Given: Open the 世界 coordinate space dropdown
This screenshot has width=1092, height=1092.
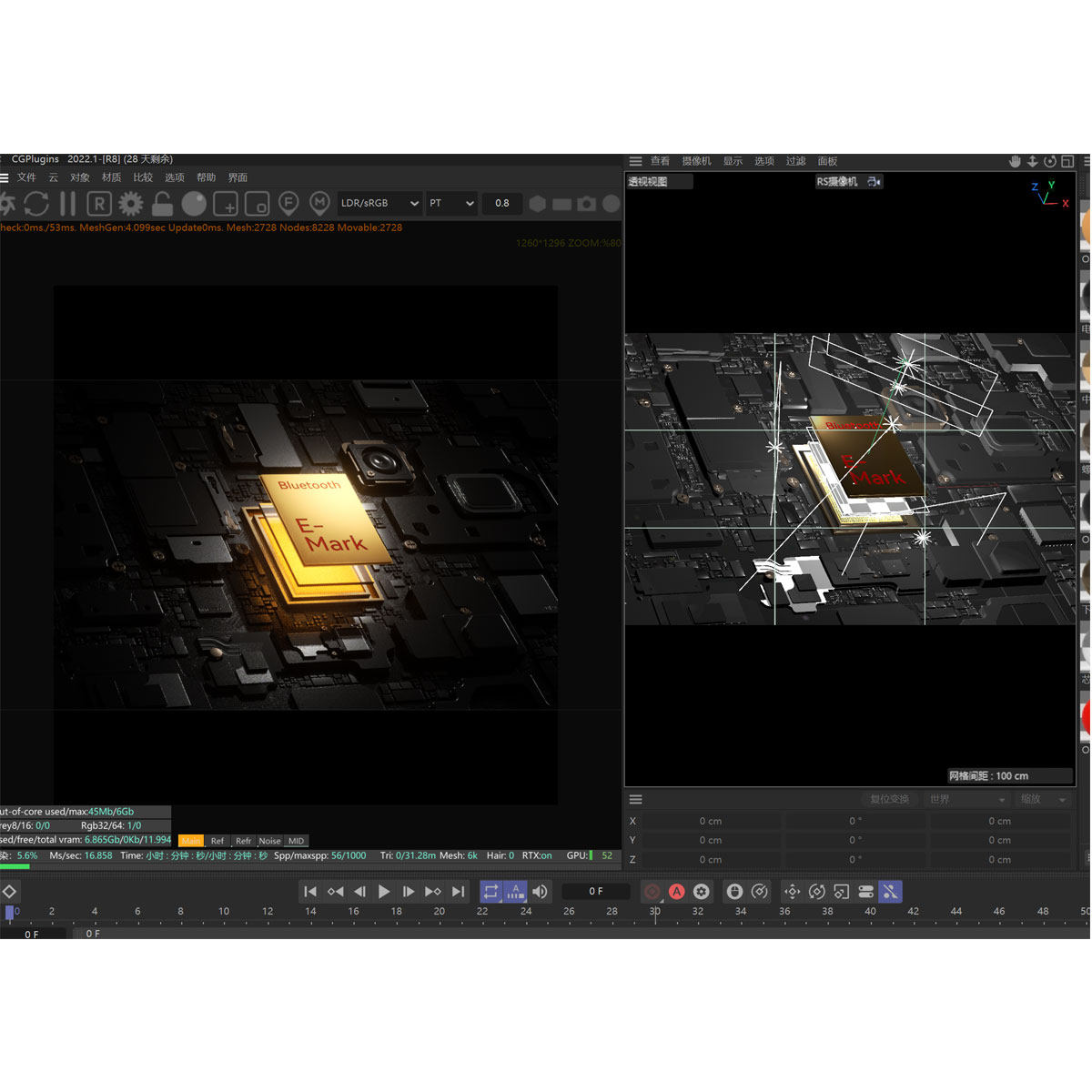Looking at the screenshot, I should click(x=966, y=799).
